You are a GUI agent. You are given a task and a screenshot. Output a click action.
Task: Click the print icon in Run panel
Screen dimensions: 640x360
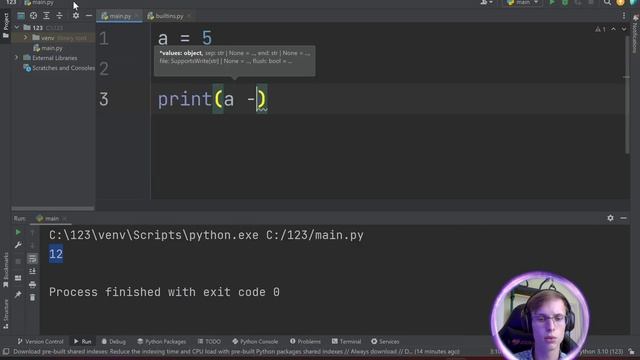[x=32, y=284]
